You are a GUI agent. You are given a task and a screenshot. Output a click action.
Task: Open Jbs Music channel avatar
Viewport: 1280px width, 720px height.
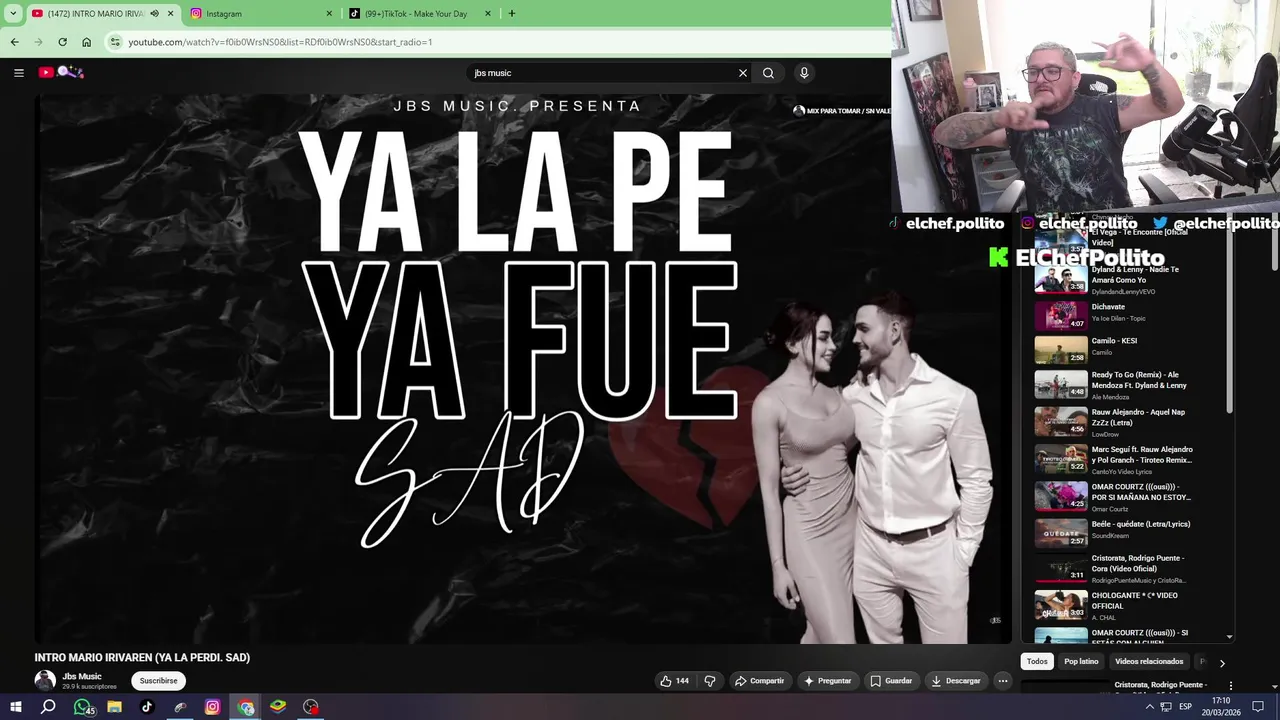45,680
